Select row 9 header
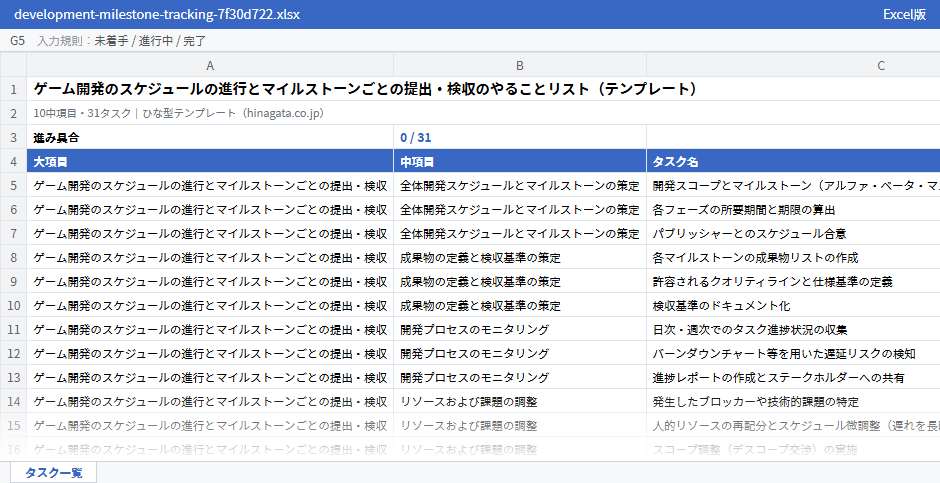Image resolution: width=940 pixels, height=483 pixels. [13, 282]
